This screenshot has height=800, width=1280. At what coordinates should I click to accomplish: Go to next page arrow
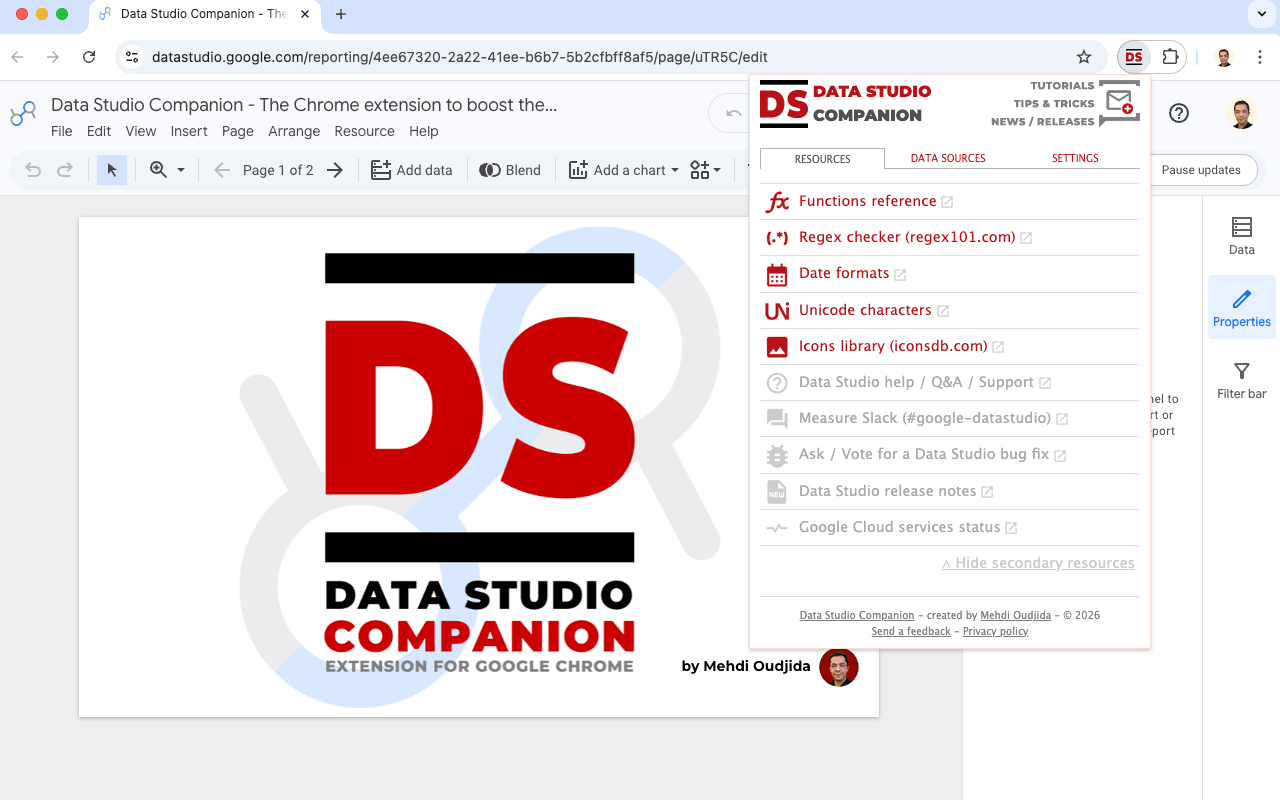(335, 170)
